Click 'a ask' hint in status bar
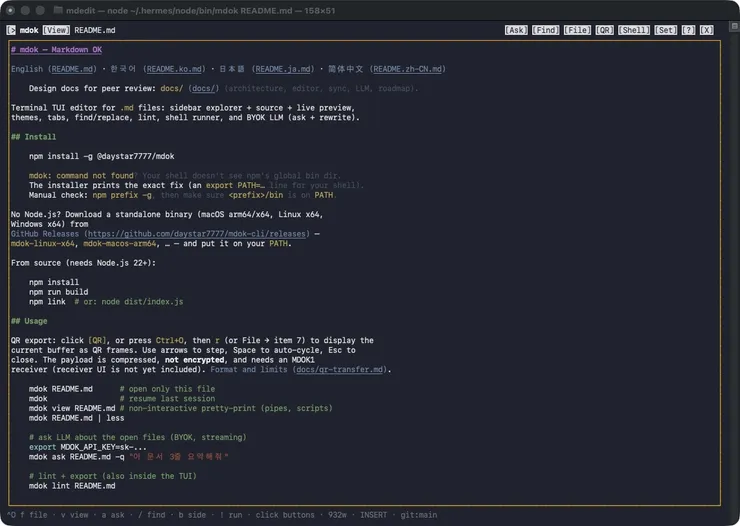The width and height of the screenshot is (740, 526). pos(113,515)
